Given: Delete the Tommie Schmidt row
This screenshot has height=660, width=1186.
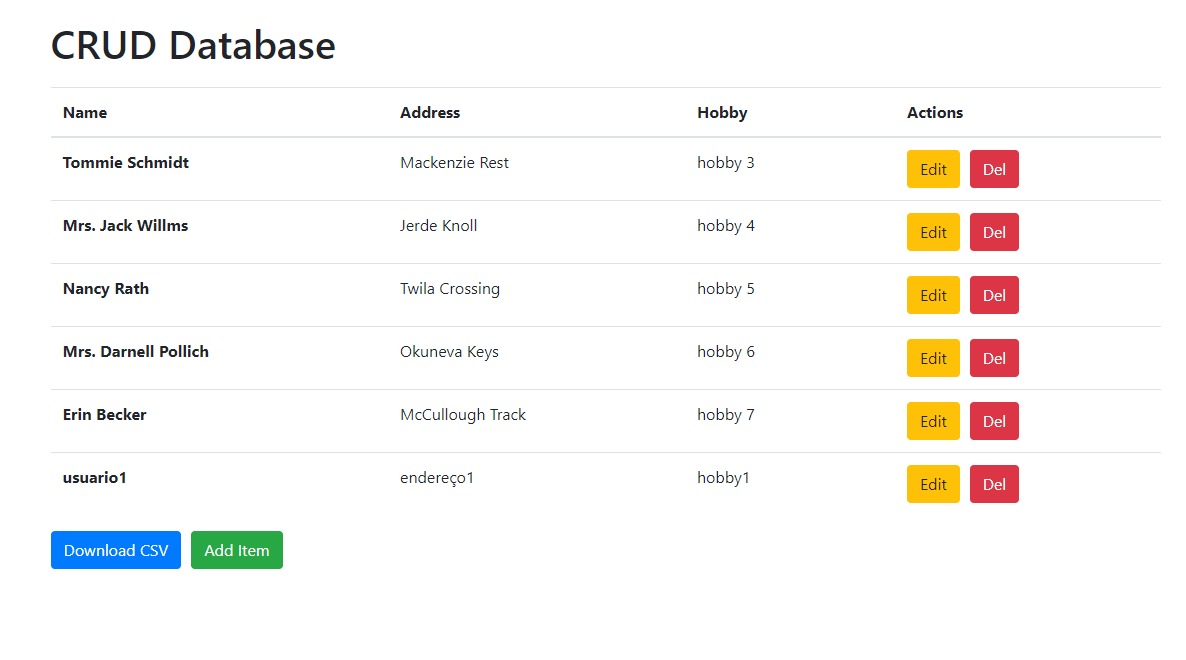Looking at the screenshot, I should coord(993,169).
